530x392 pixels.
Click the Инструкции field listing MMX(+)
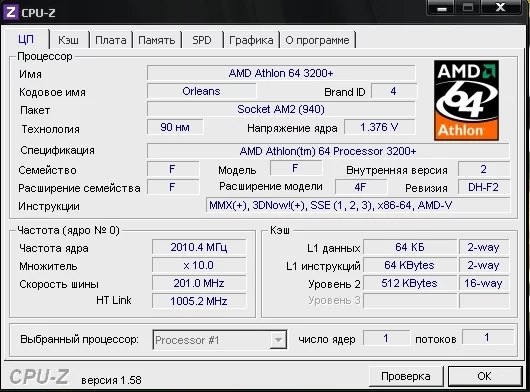coord(358,205)
